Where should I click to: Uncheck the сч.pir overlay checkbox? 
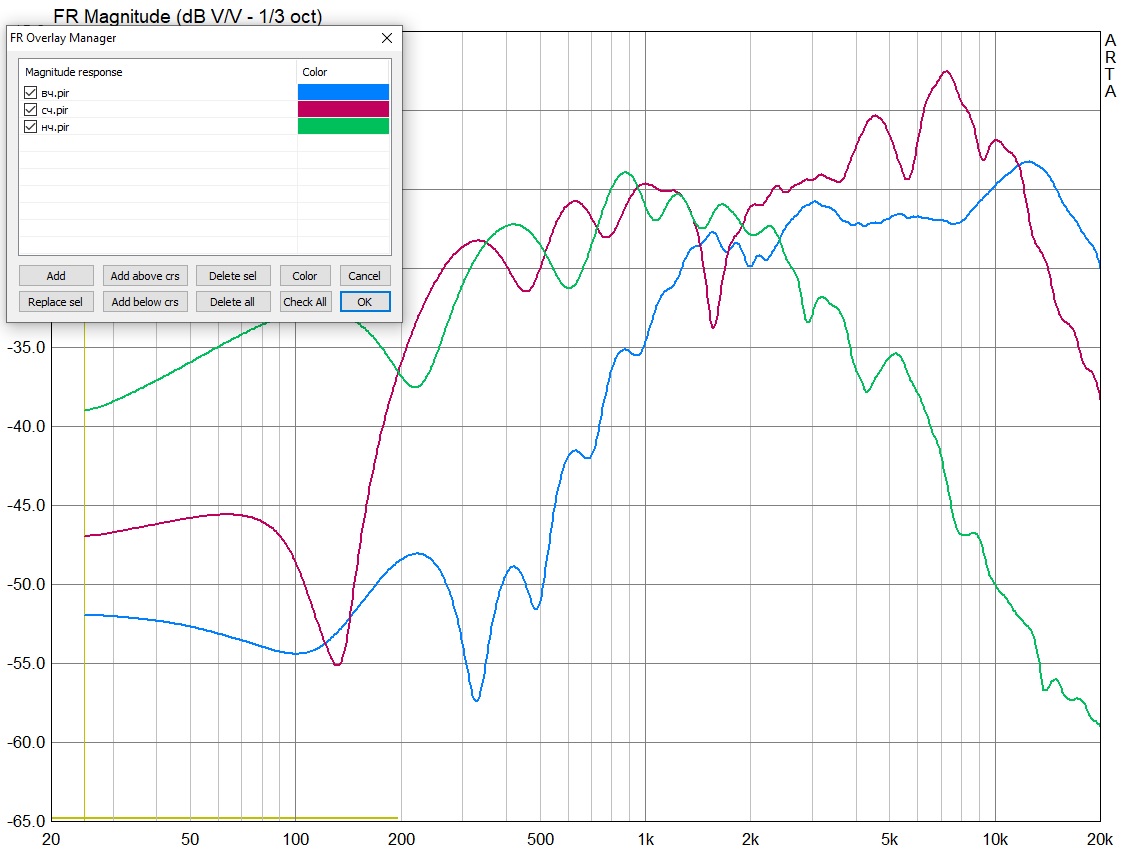click(x=30, y=109)
